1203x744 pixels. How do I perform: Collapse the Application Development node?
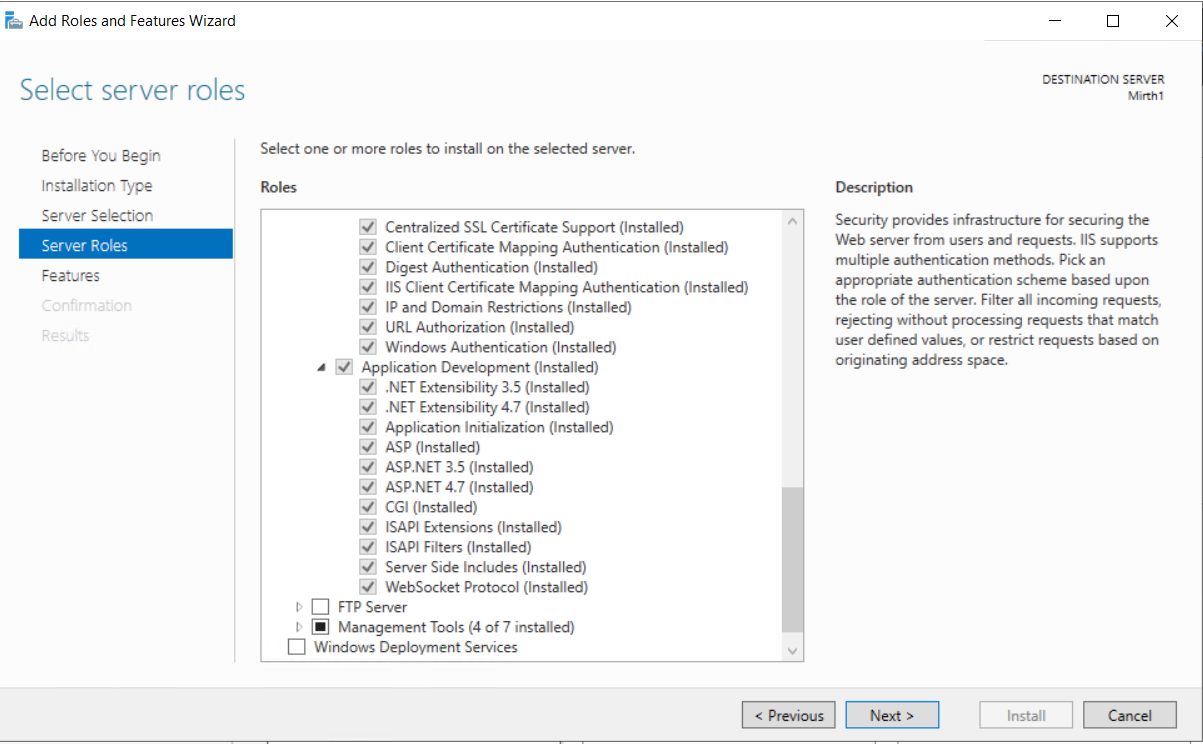(321, 368)
